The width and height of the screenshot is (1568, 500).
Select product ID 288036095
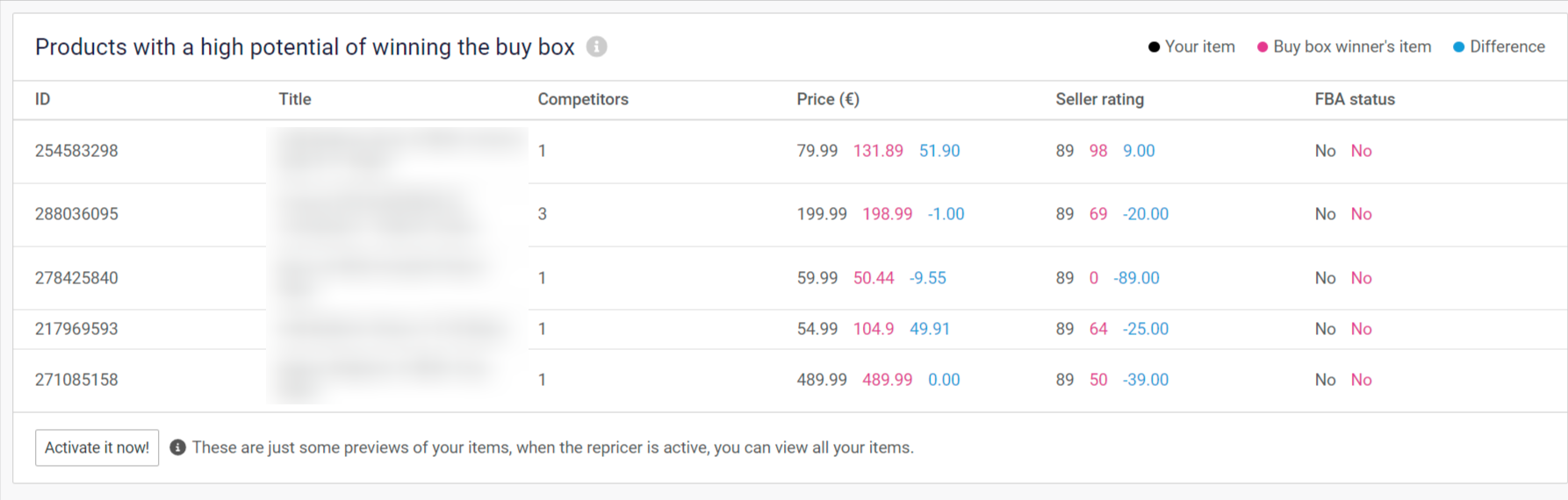pyautogui.click(x=76, y=214)
